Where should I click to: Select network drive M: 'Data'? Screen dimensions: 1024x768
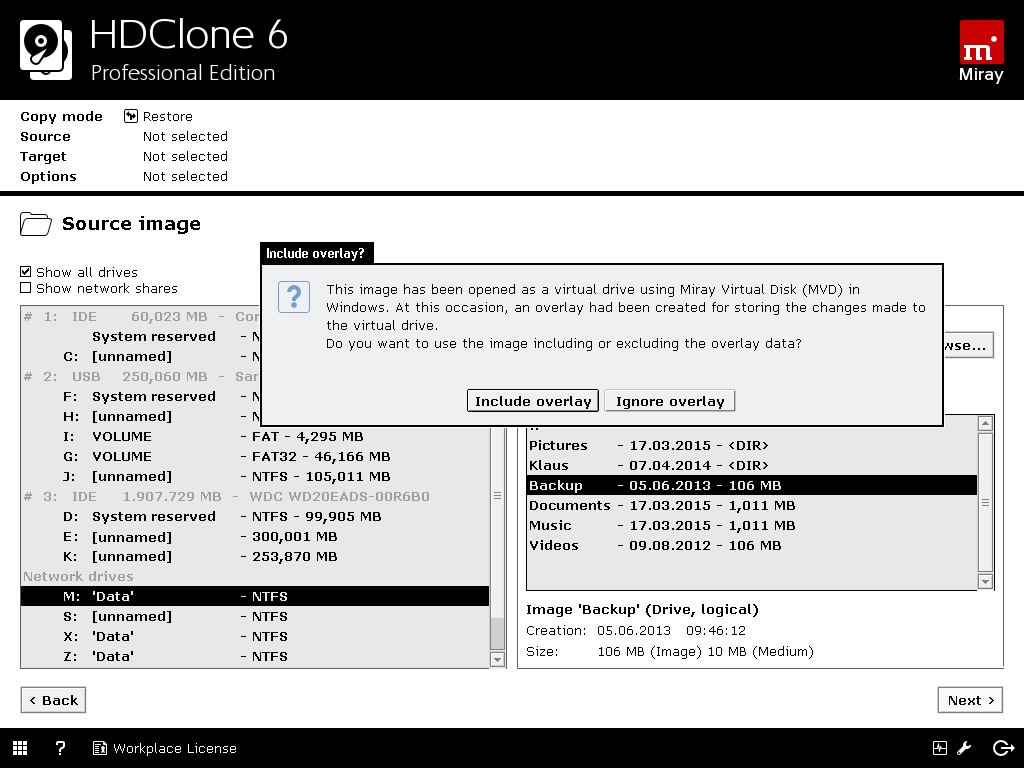(255, 596)
